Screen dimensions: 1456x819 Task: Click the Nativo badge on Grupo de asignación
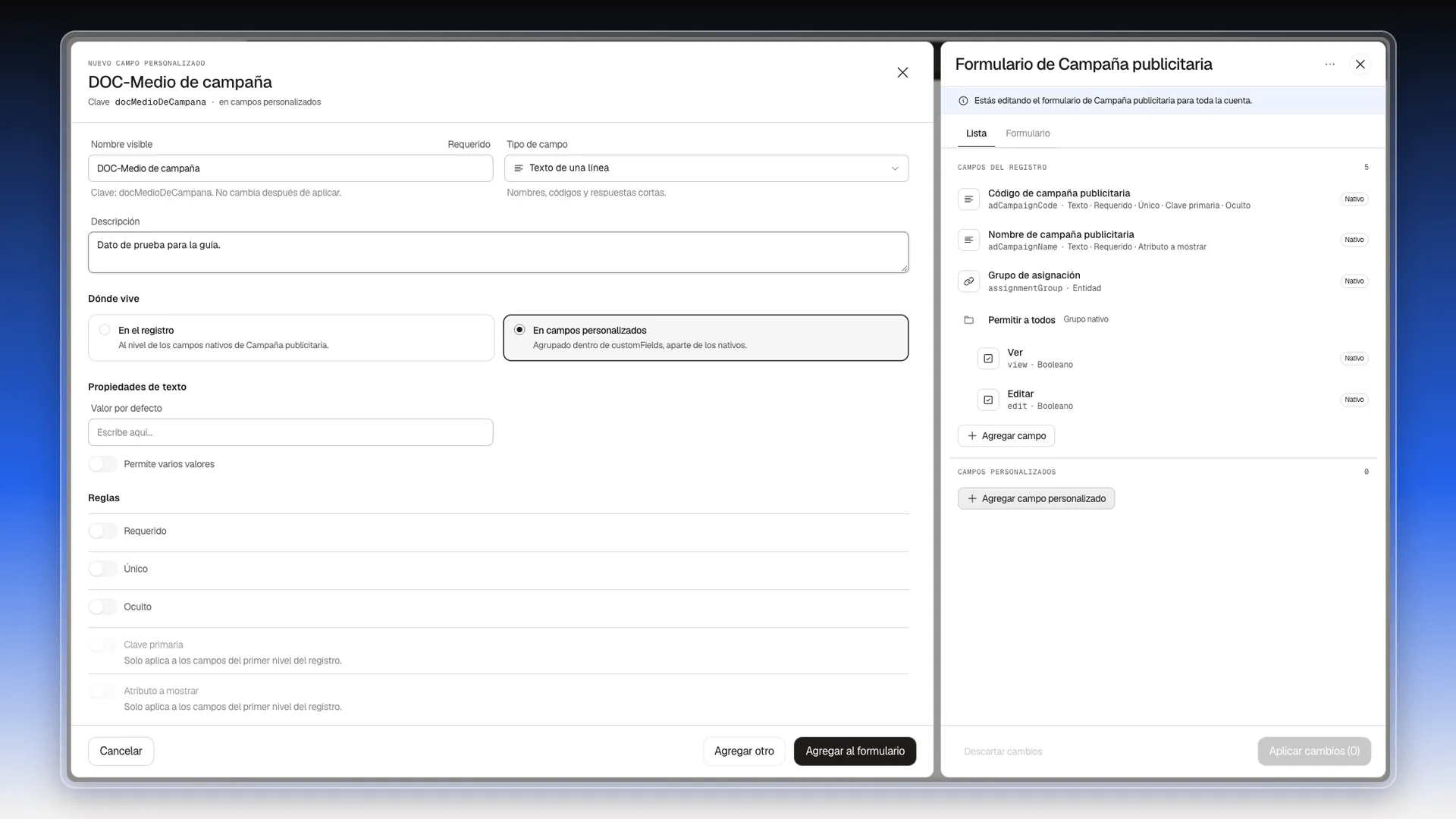click(1354, 281)
